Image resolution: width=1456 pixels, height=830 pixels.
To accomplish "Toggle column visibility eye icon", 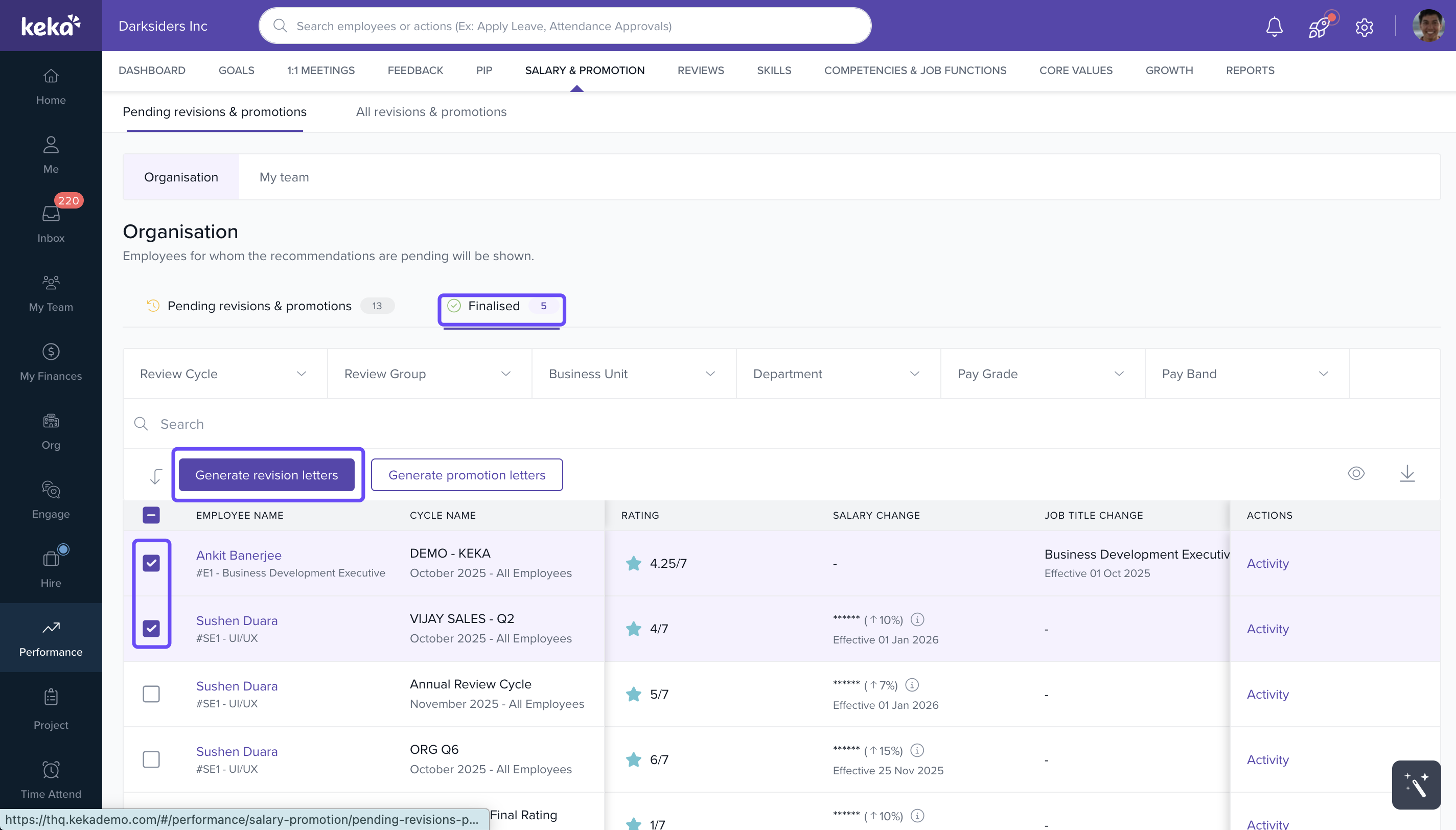I will [1356, 474].
